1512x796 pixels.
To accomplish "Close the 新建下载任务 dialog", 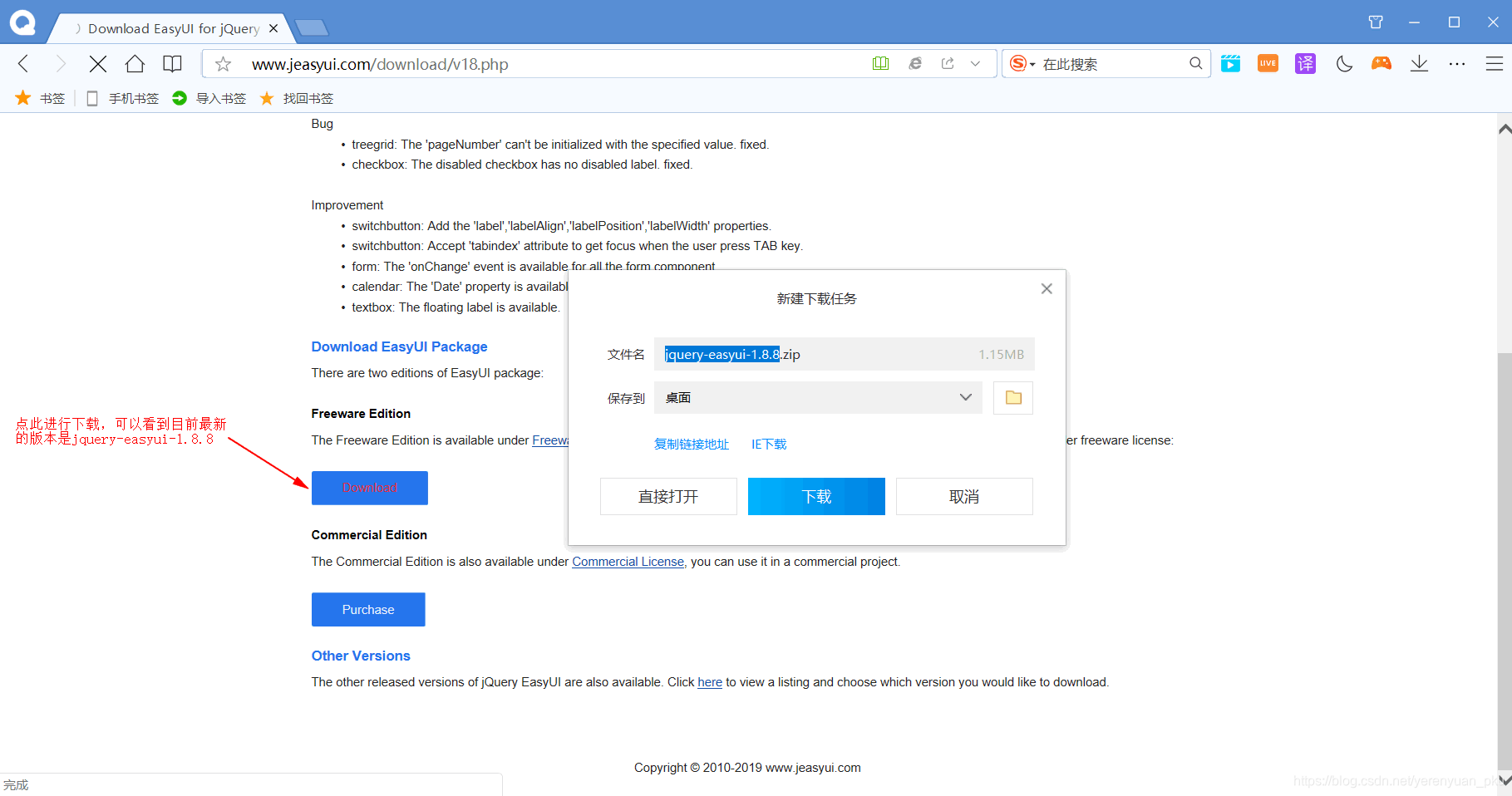I will pos(1047,288).
